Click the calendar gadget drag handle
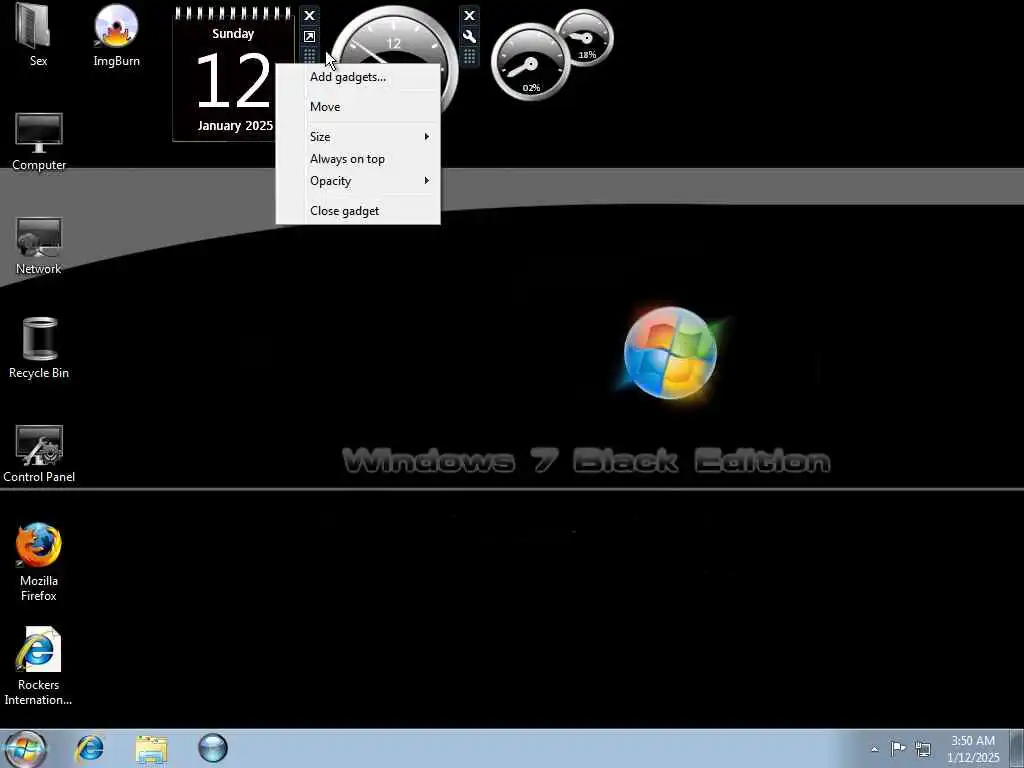1024x768 pixels. (x=310, y=56)
